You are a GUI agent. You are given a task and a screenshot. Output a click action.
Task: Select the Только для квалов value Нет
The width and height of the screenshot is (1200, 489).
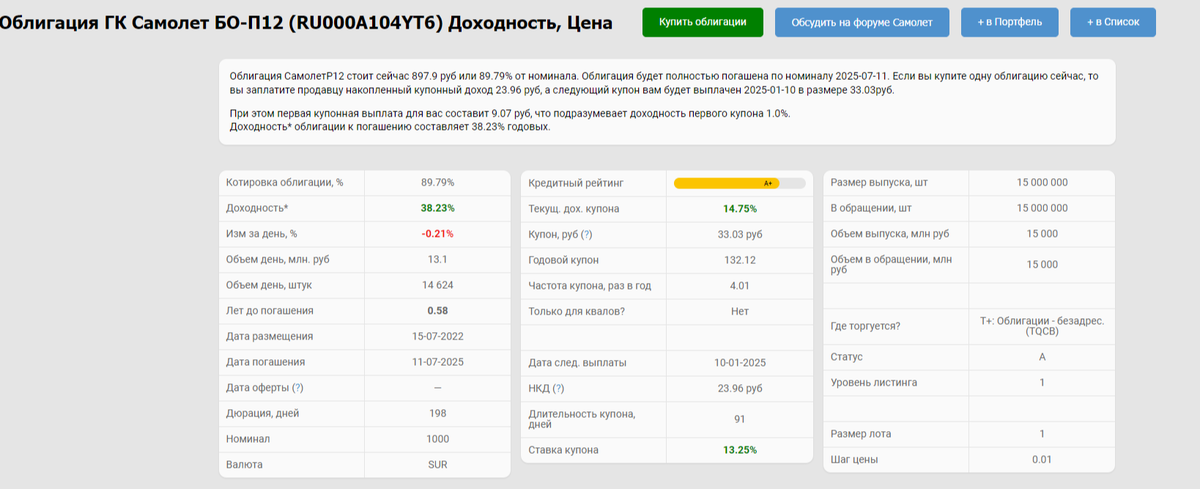(x=740, y=311)
